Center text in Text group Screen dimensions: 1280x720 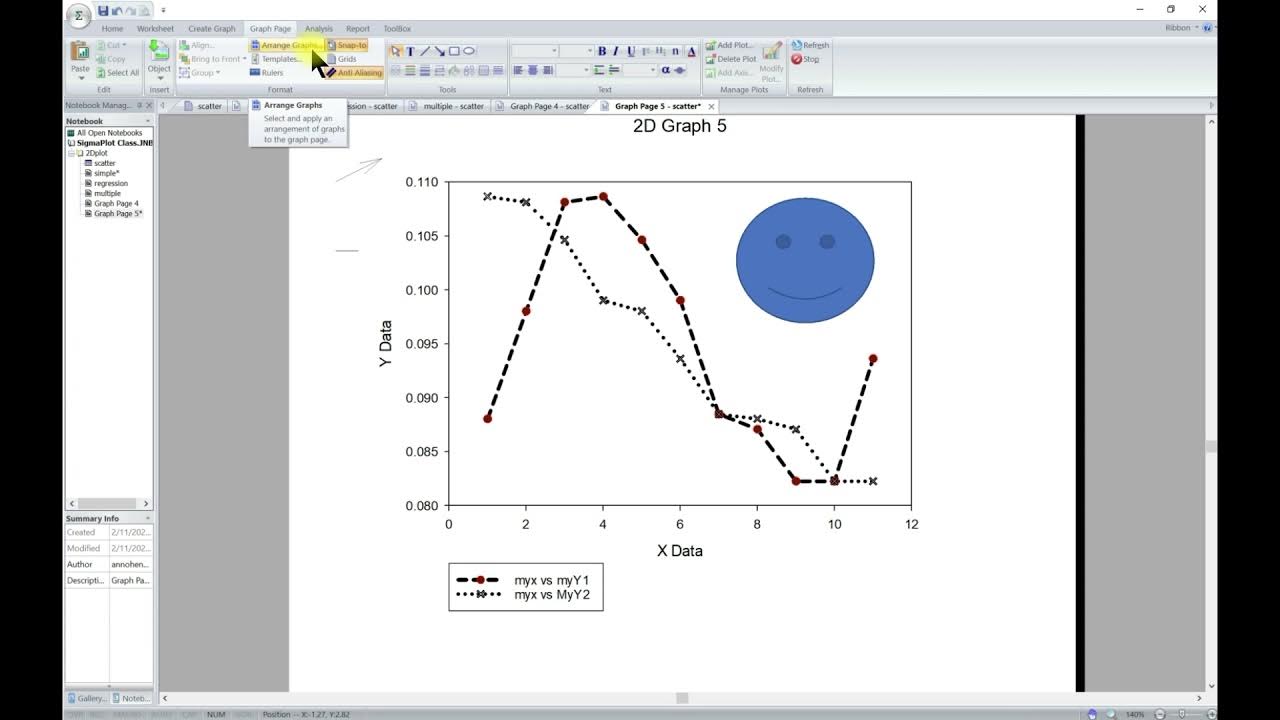click(x=533, y=70)
